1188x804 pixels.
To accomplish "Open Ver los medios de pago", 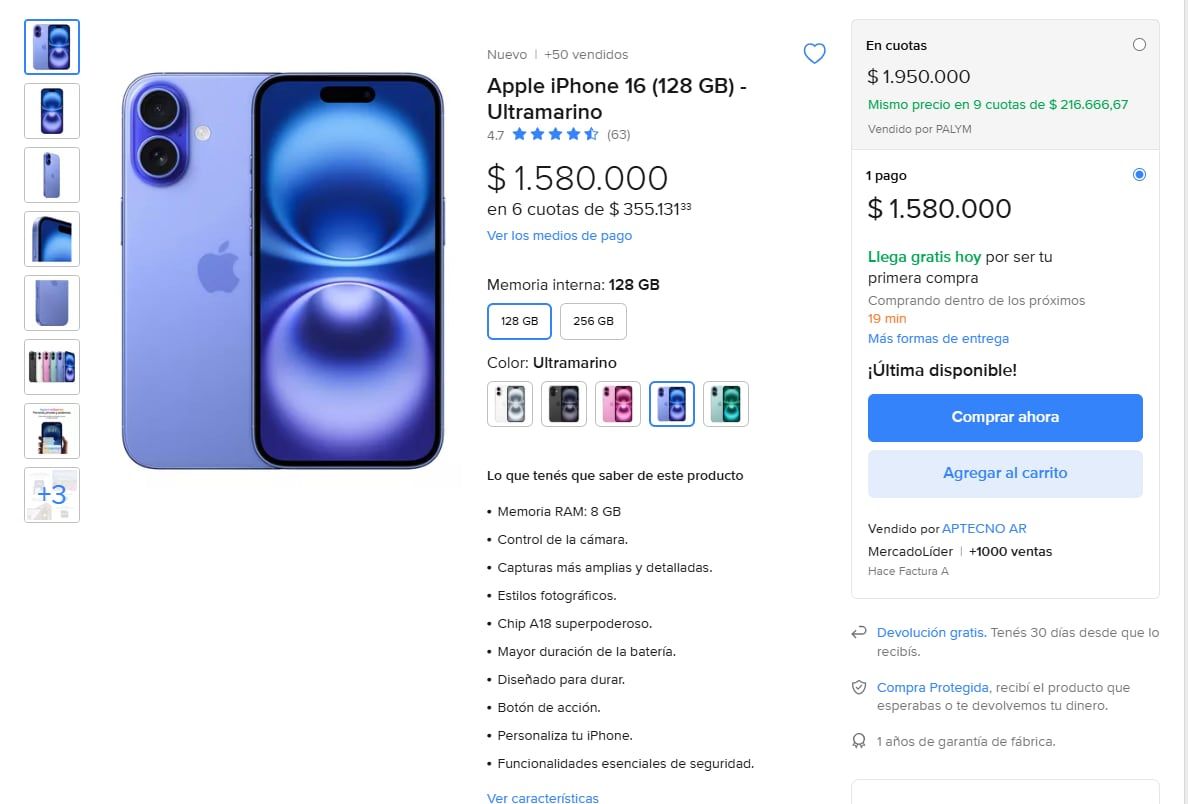I will tap(558, 235).
